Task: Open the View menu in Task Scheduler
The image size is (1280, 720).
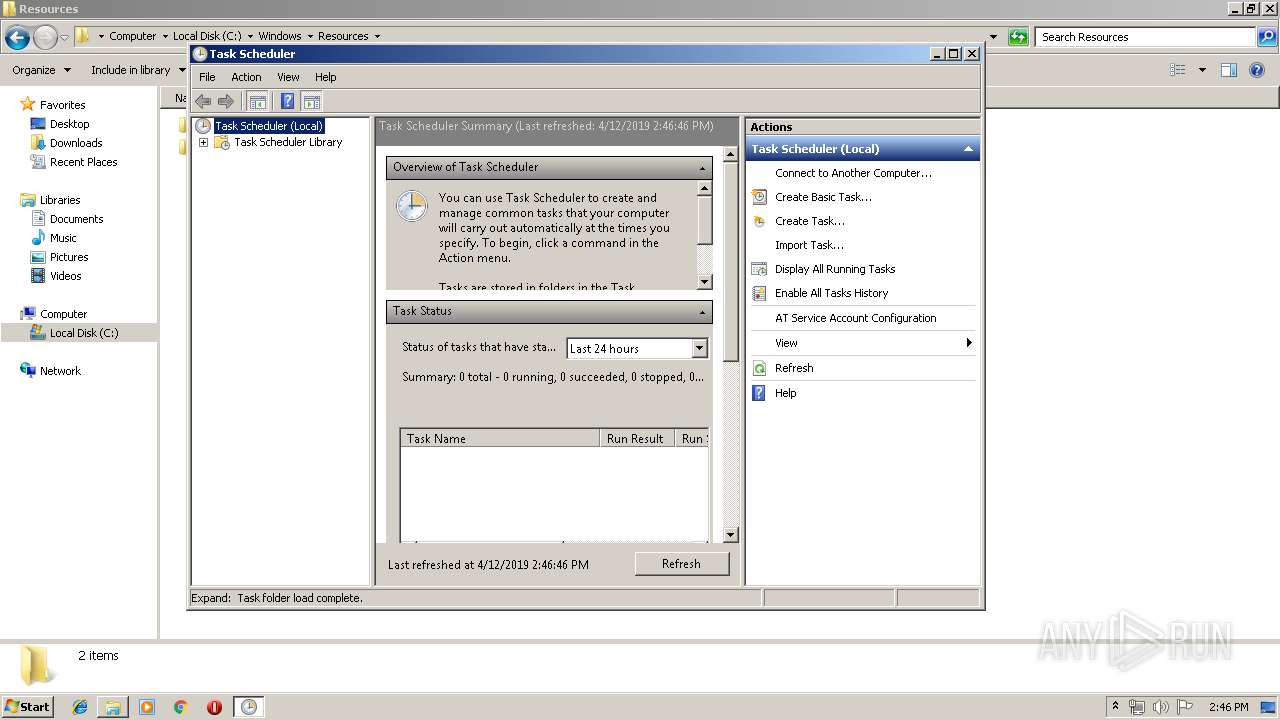Action: [288, 77]
